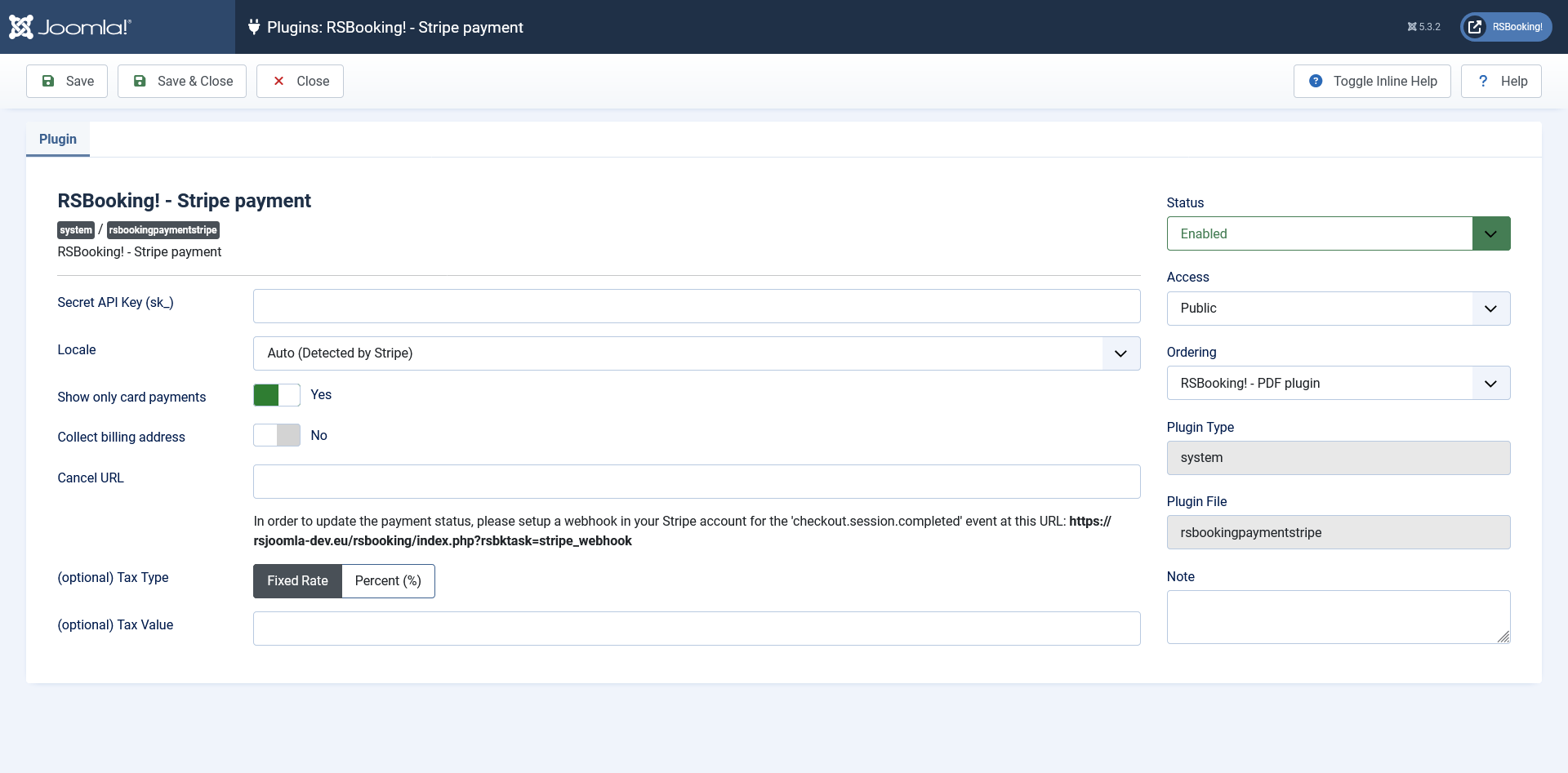Viewport: 1568px width, 773px height.
Task: Click the RSBooking! header button
Action: (1506, 27)
